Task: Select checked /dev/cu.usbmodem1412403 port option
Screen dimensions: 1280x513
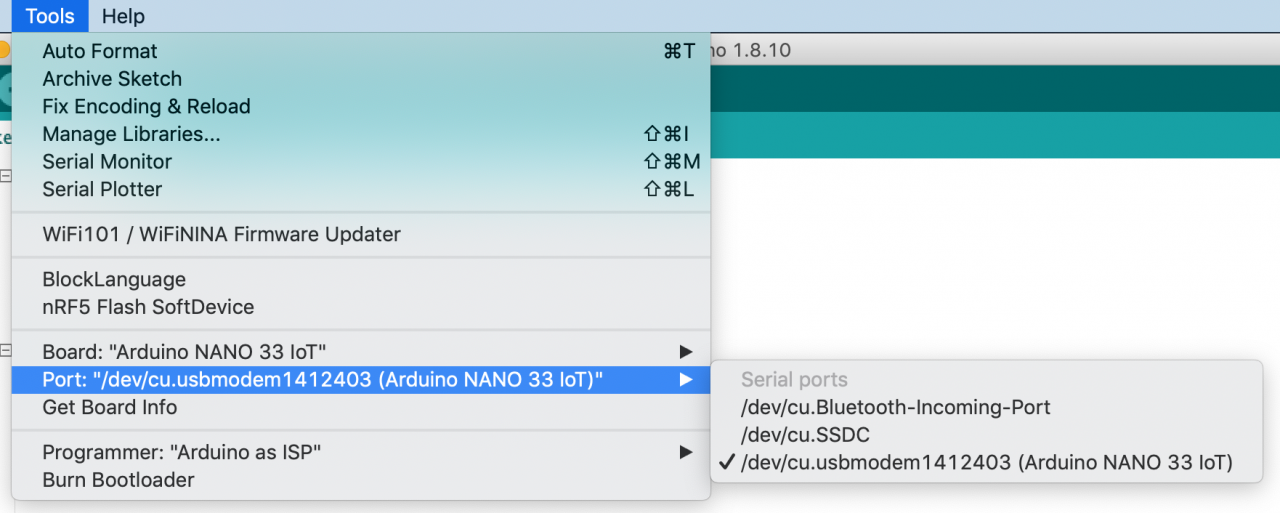Action: (986, 463)
